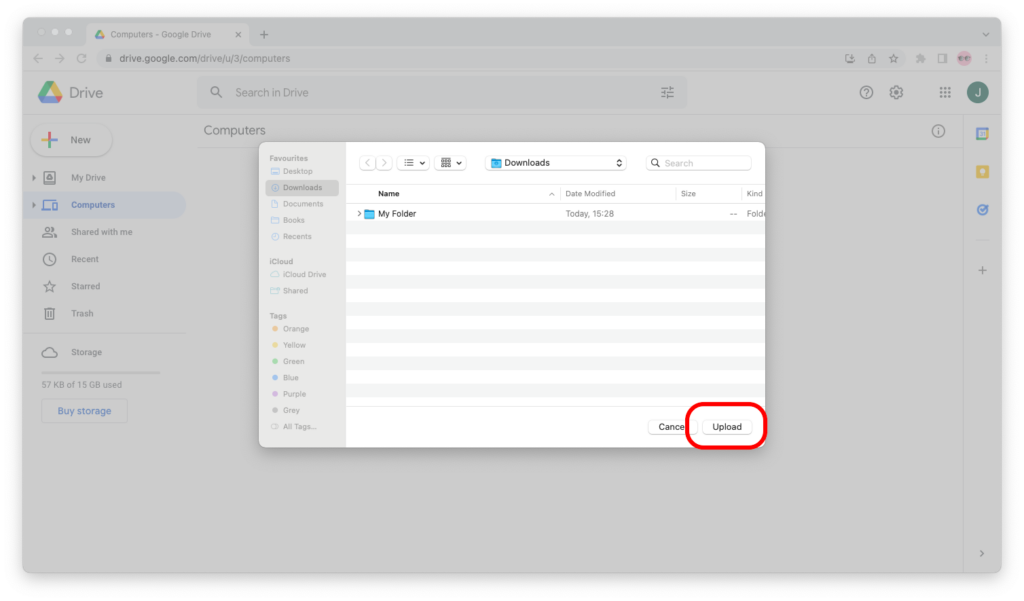
Task: Bookmark this page star icon
Action: click(x=893, y=59)
